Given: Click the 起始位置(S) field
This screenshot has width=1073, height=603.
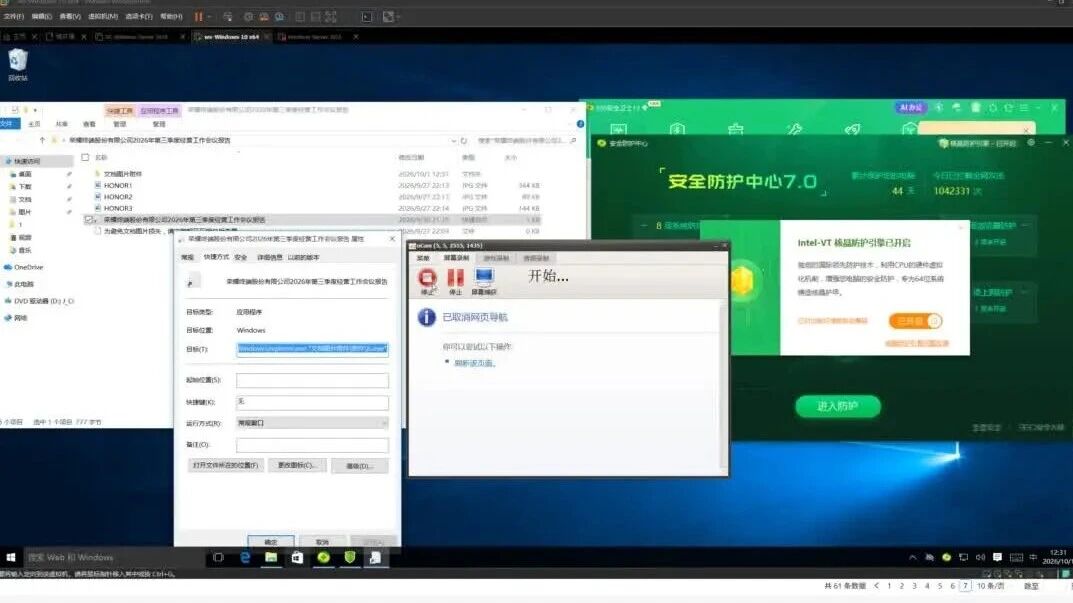Looking at the screenshot, I should pos(312,380).
